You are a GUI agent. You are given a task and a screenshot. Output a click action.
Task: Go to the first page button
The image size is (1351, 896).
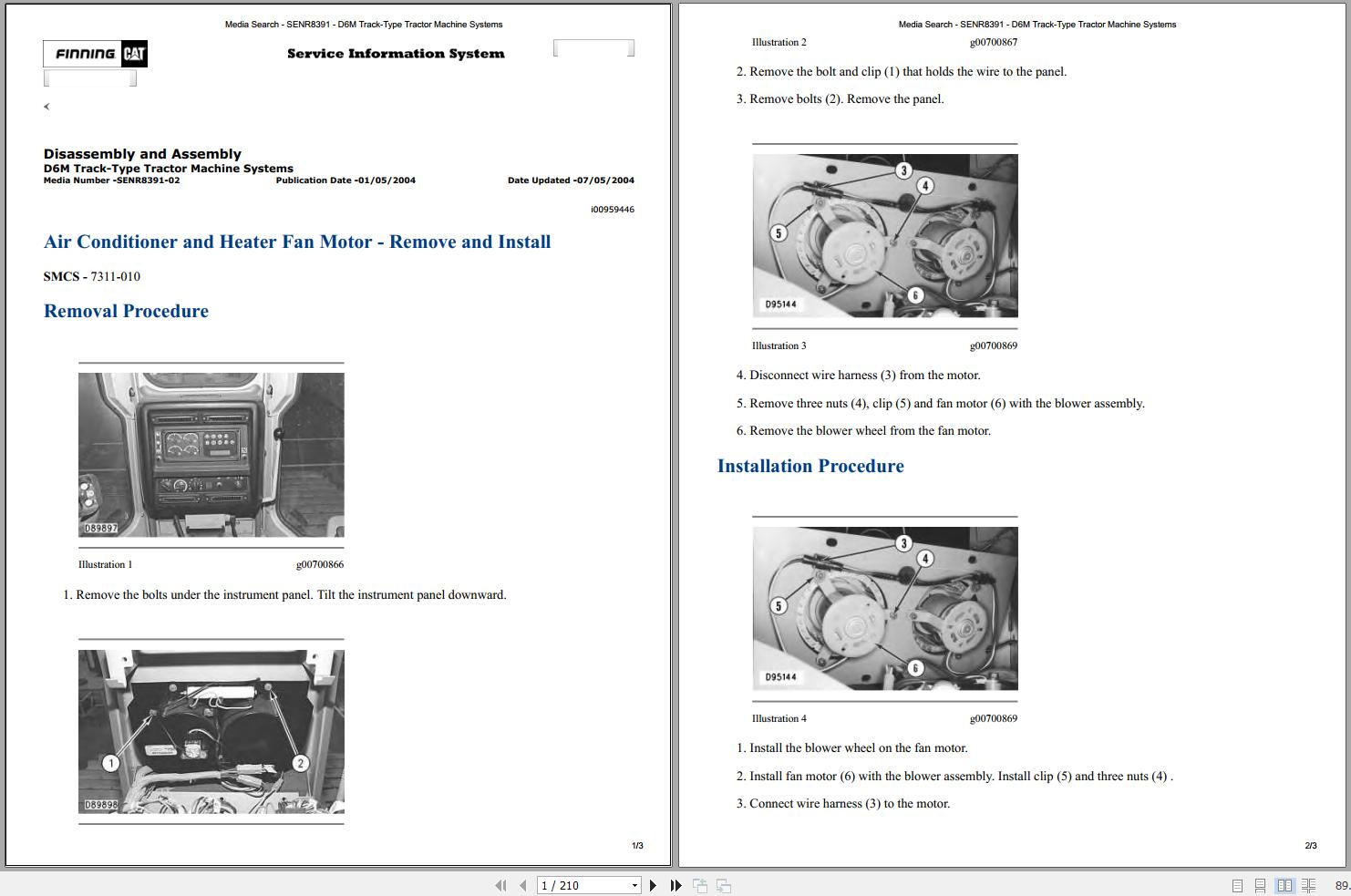click(x=500, y=885)
